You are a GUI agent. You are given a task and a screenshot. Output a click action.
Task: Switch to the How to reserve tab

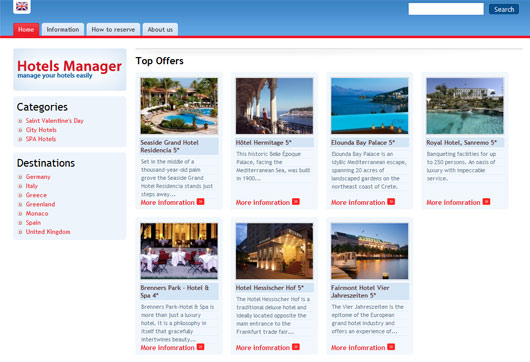coord(113,29)
